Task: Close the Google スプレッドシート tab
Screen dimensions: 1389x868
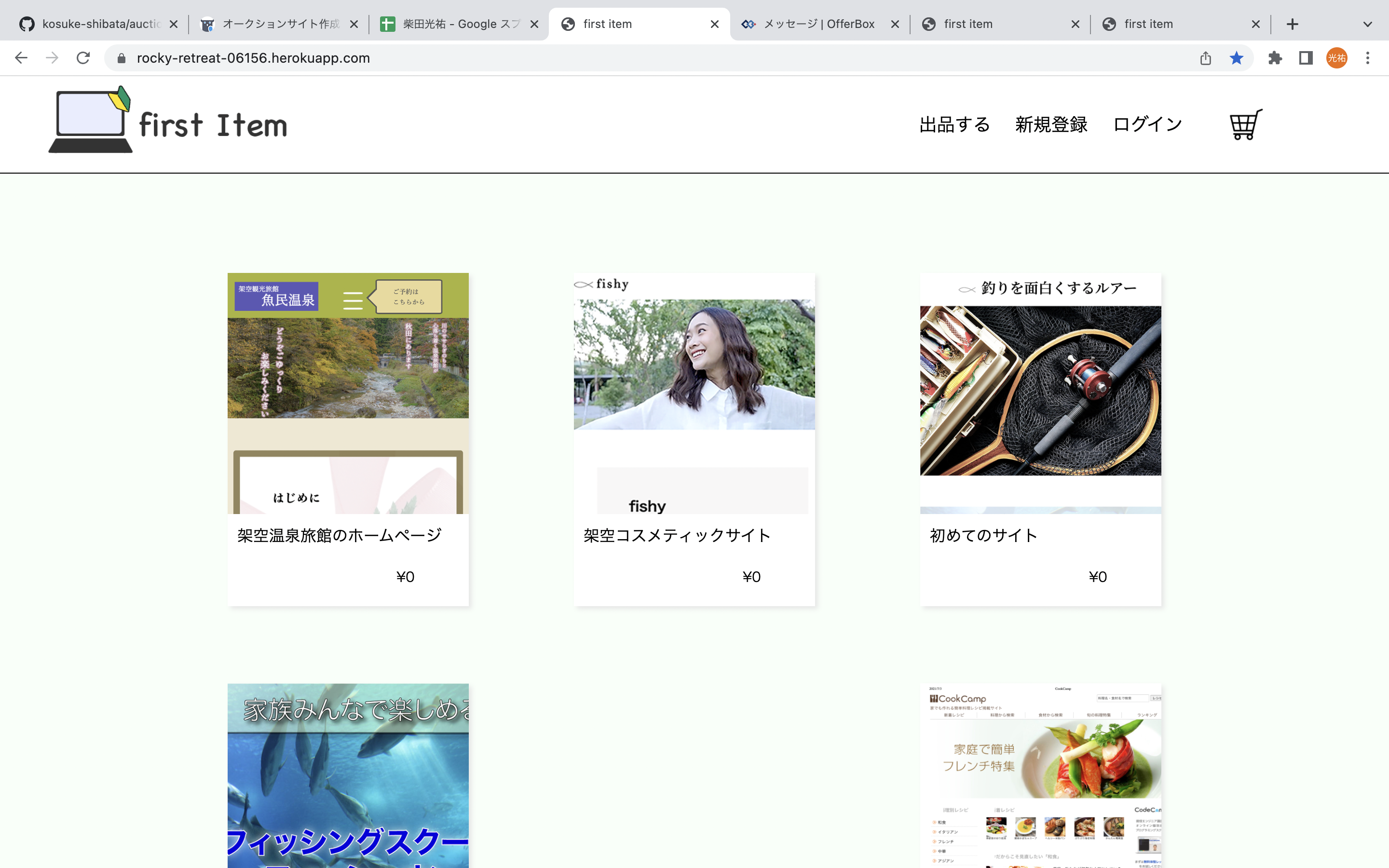Action: click(534, 24)
